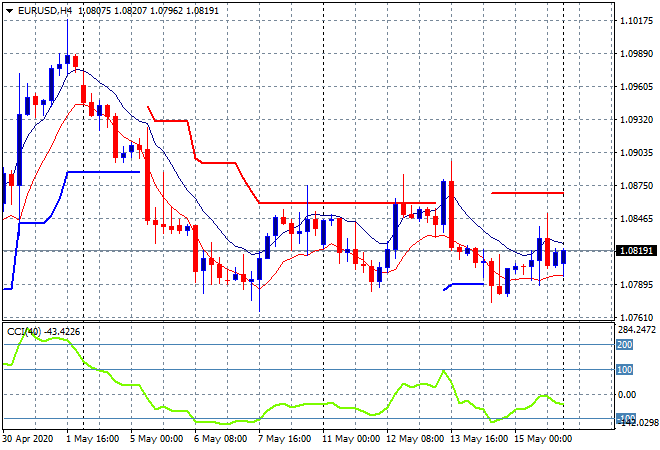The image size is (660, 450).
Task: Click the 15 May 00:00 time label
Action: point(543,439)
